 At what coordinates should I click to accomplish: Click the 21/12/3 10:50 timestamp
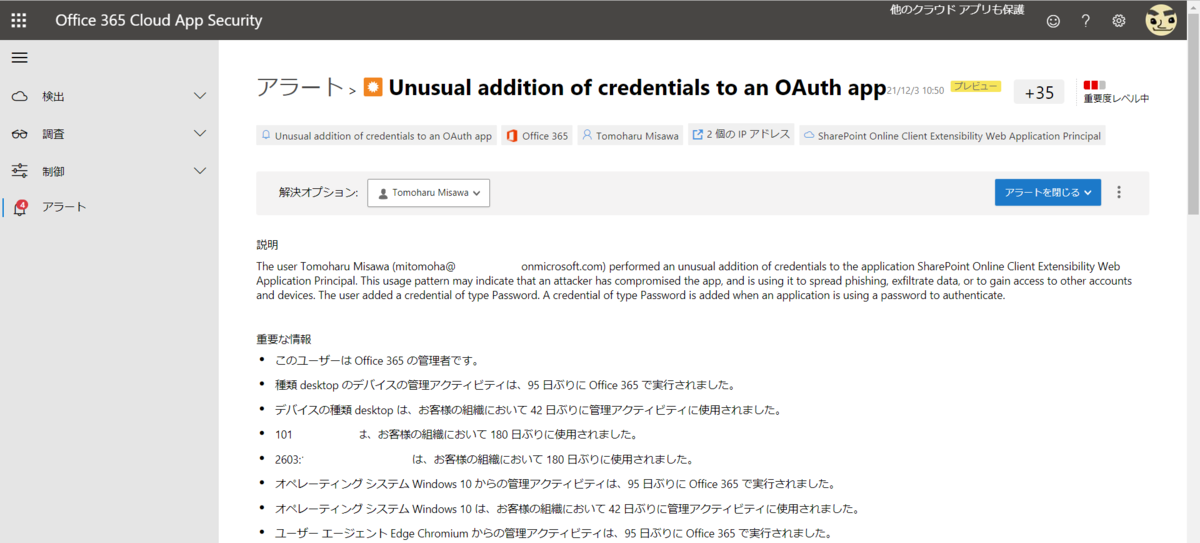tap(916, 90)
